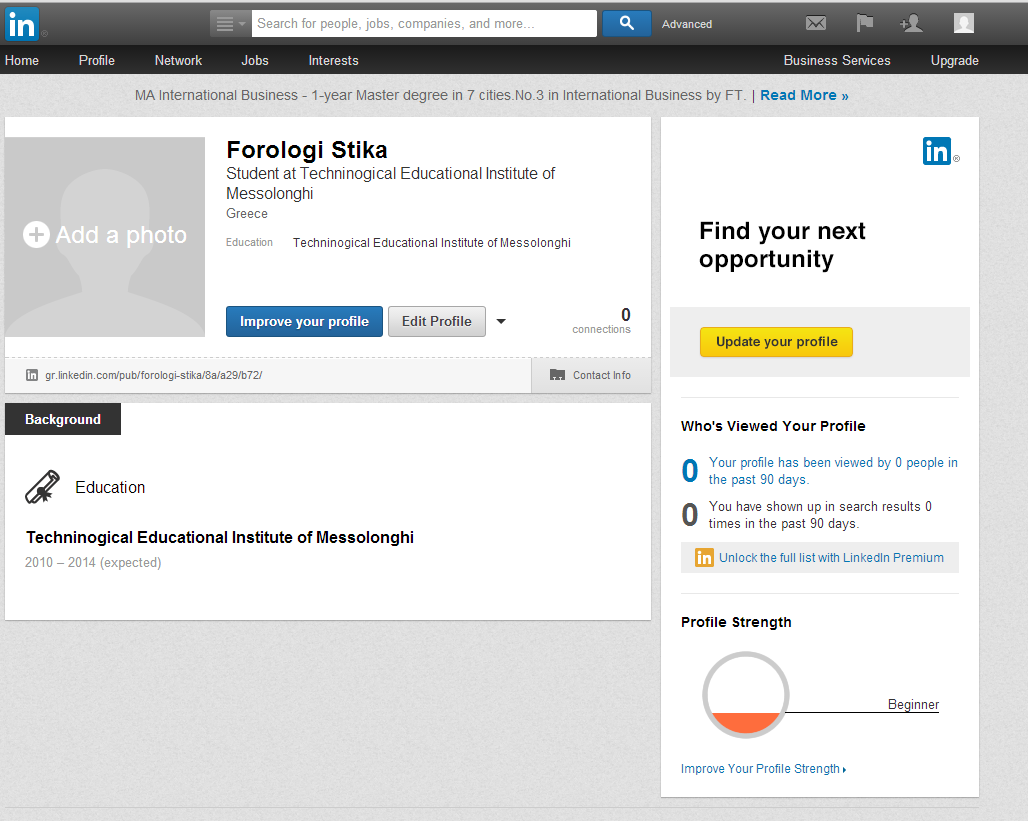Click the 0 connections count
This screenshot has height=821, width=1028.
tap(601, 321)
